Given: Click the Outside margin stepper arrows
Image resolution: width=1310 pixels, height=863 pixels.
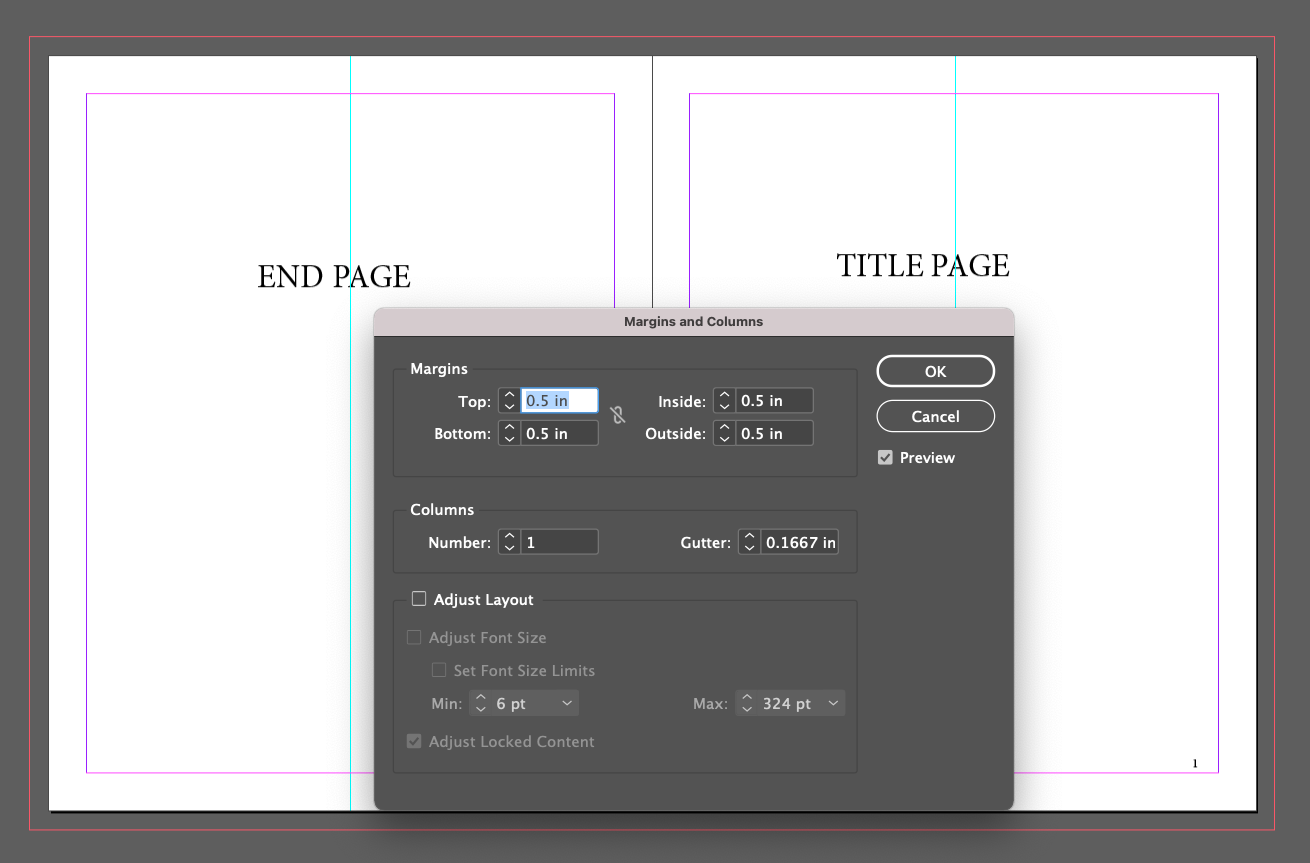Looking at the screenshot, I should 724,434.
